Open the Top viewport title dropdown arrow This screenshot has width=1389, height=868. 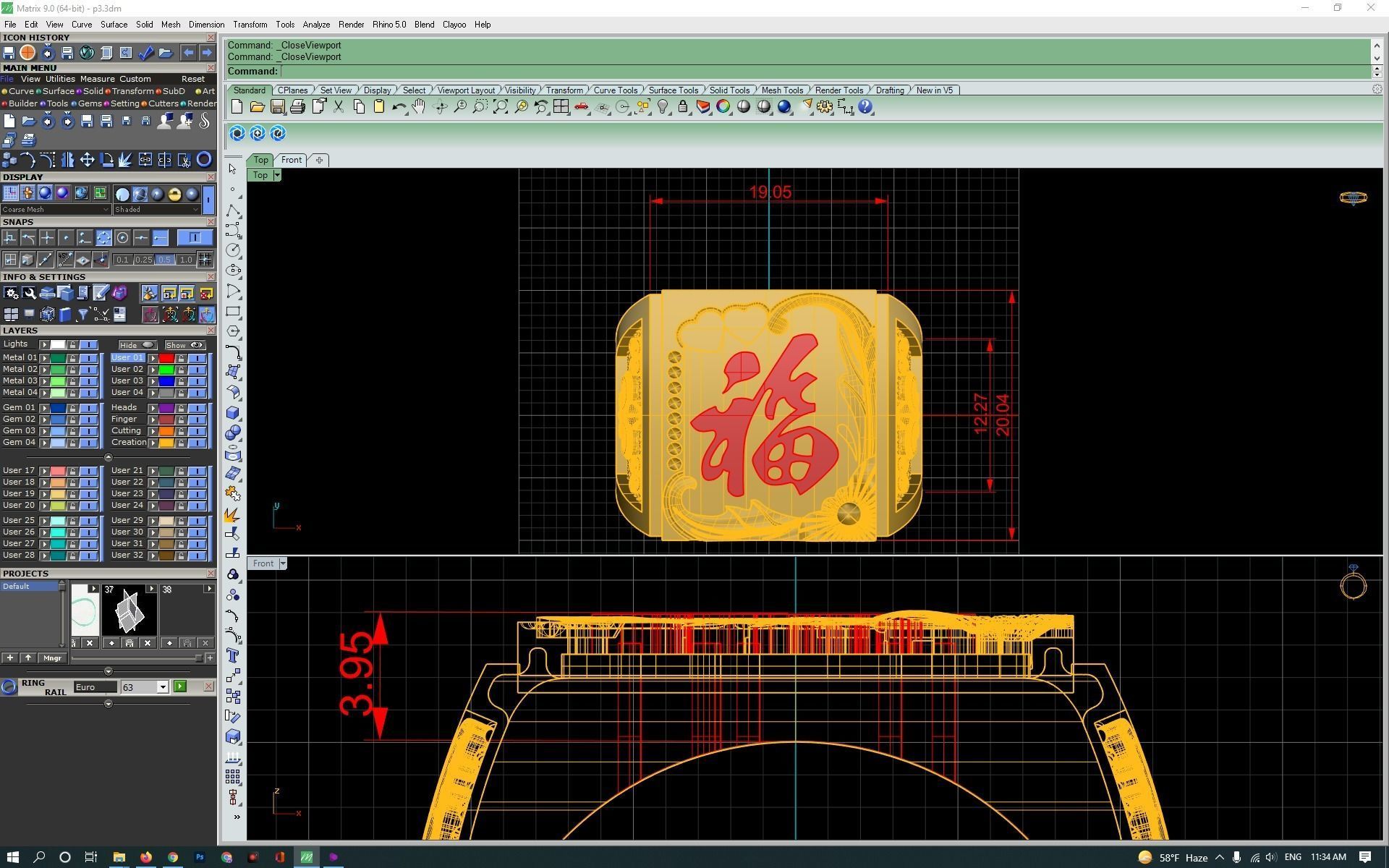click(277, 175)
